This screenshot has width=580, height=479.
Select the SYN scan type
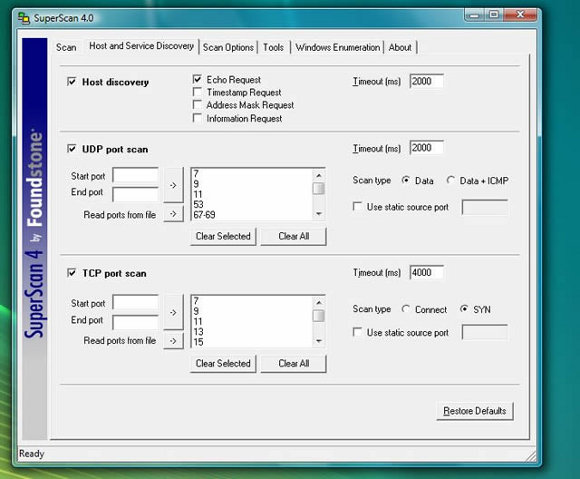[464, 309]
